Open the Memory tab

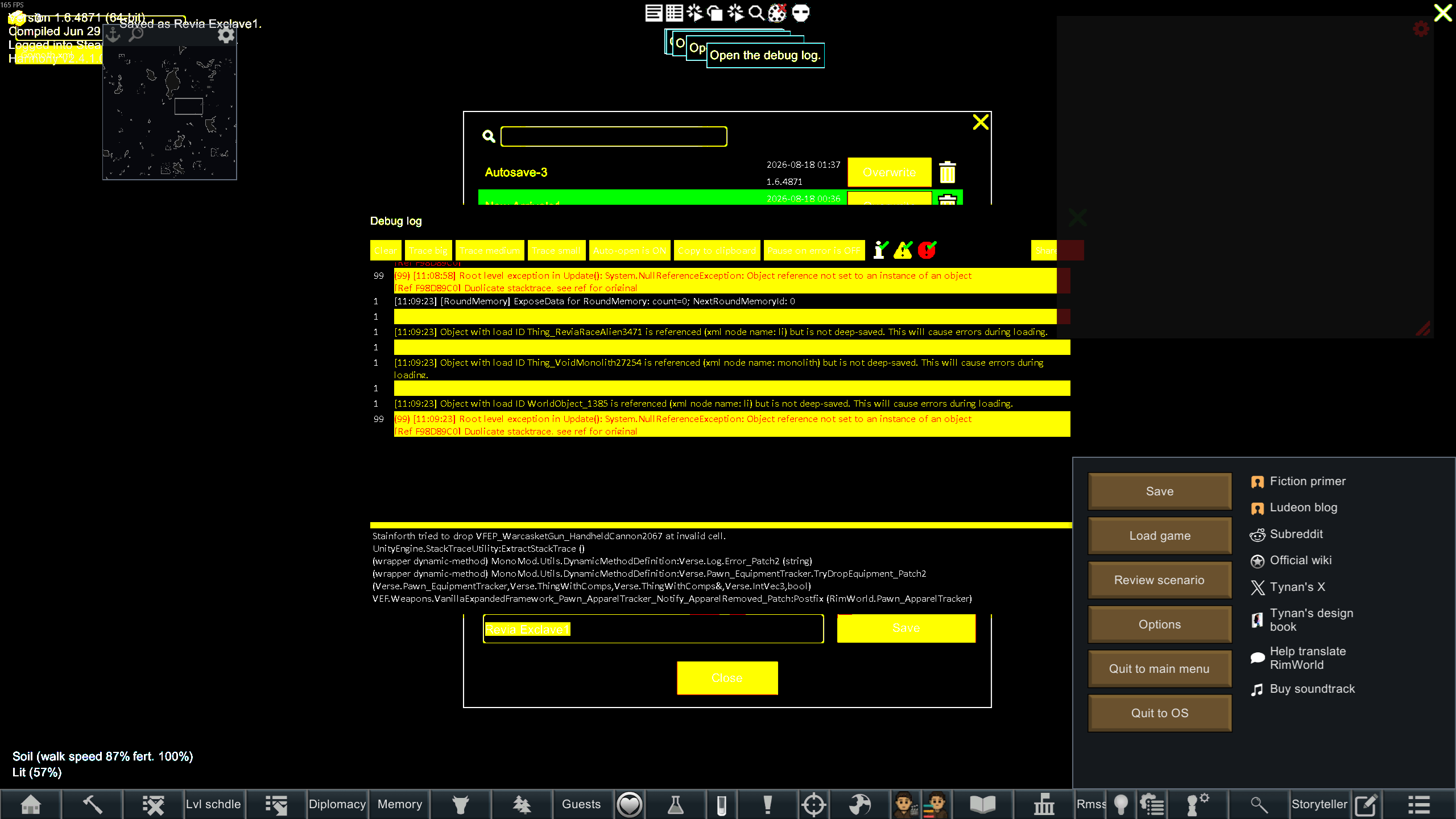point(400,804)
